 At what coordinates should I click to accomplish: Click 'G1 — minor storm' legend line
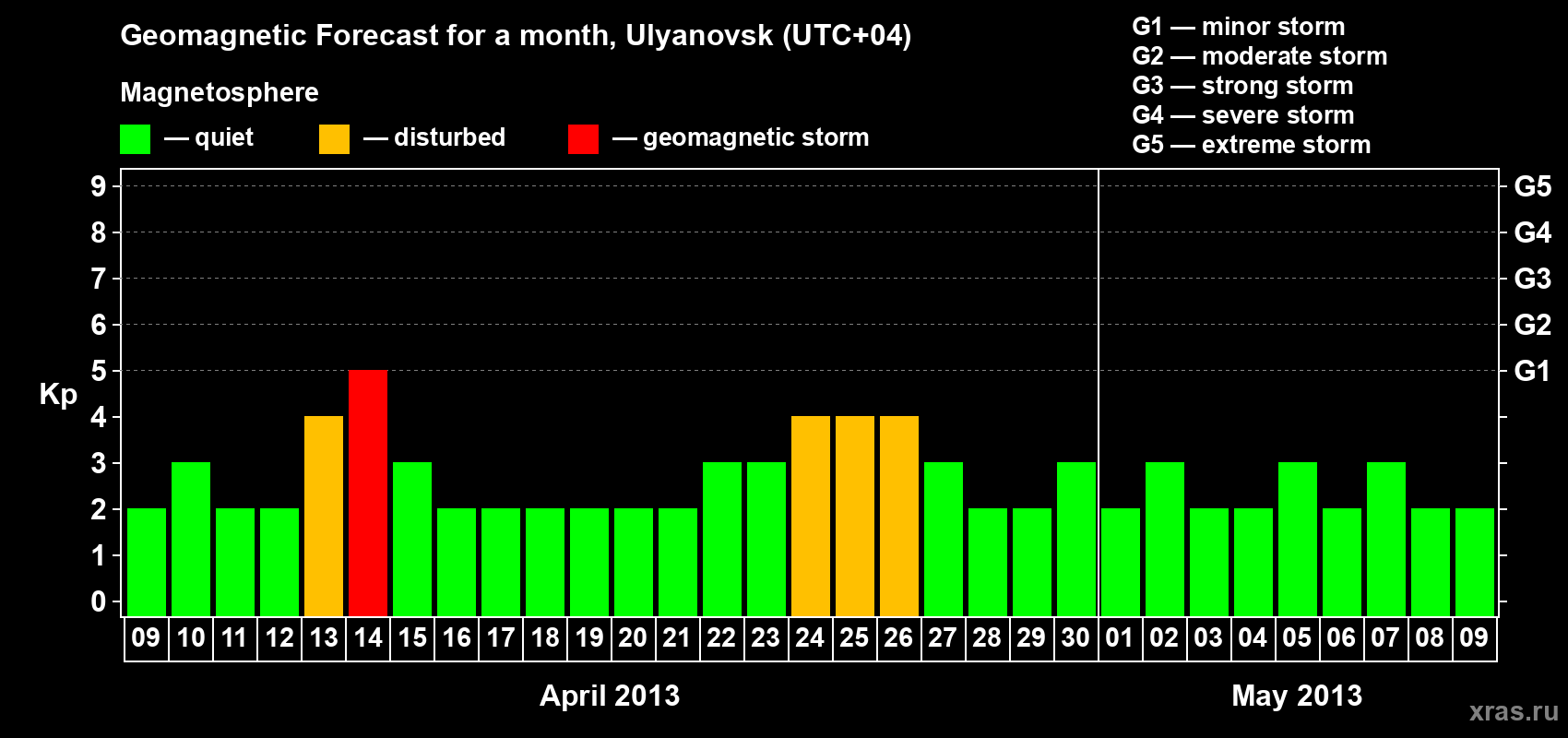click(x=1239, y=27)
